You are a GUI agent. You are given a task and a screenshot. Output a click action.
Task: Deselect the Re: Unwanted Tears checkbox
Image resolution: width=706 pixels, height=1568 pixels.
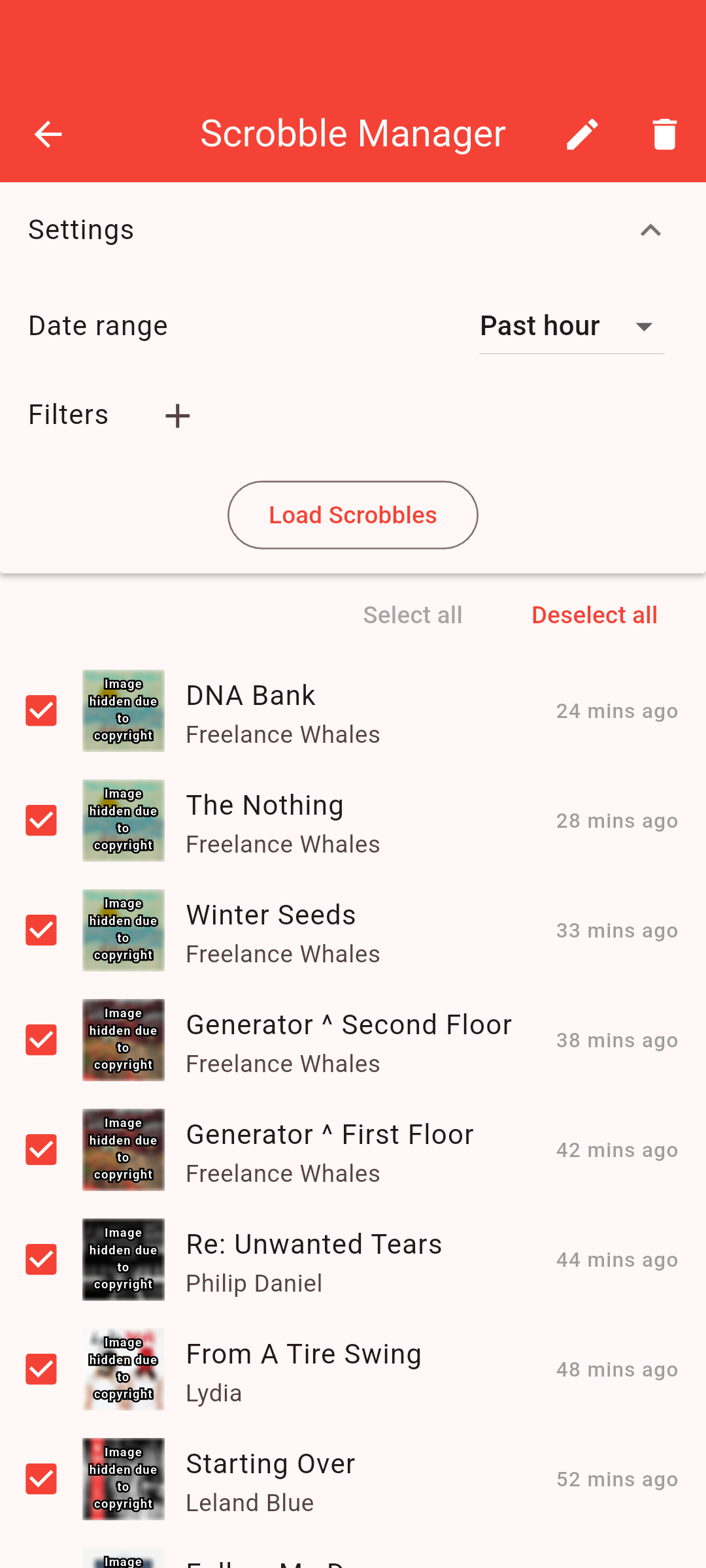click(41, 1260)
